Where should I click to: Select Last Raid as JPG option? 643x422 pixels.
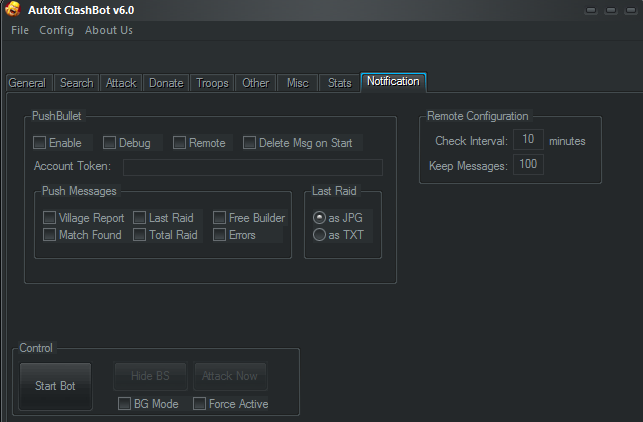pos(319,217)
